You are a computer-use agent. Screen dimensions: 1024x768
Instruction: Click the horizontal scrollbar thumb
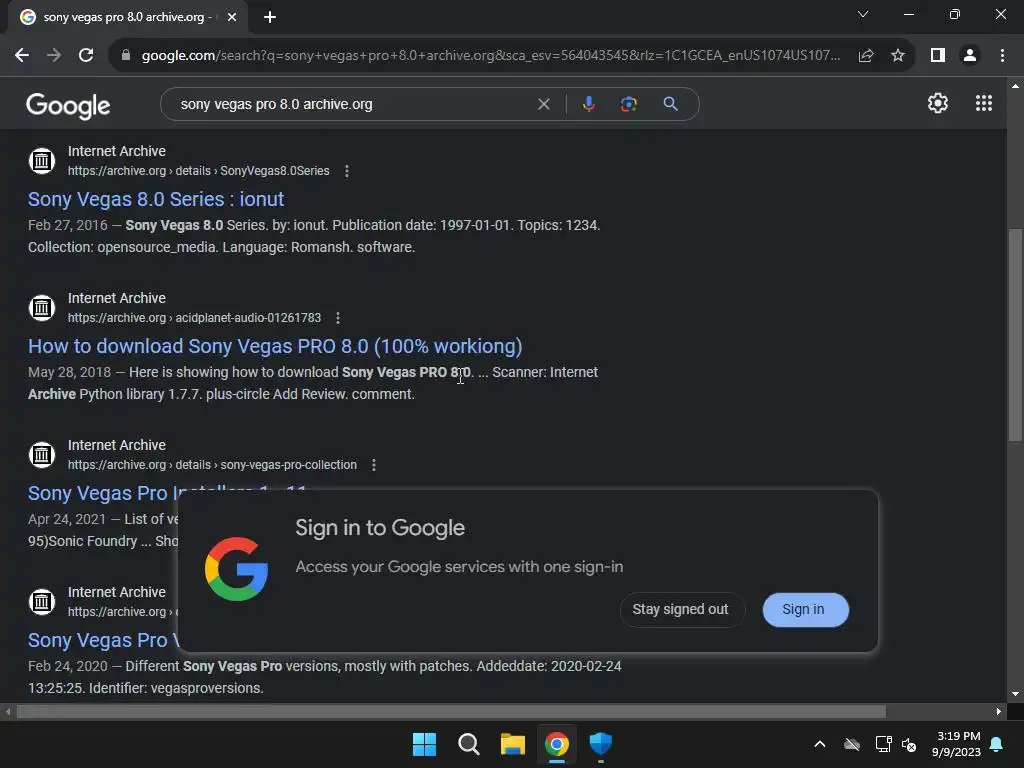[x=451, y=711]
